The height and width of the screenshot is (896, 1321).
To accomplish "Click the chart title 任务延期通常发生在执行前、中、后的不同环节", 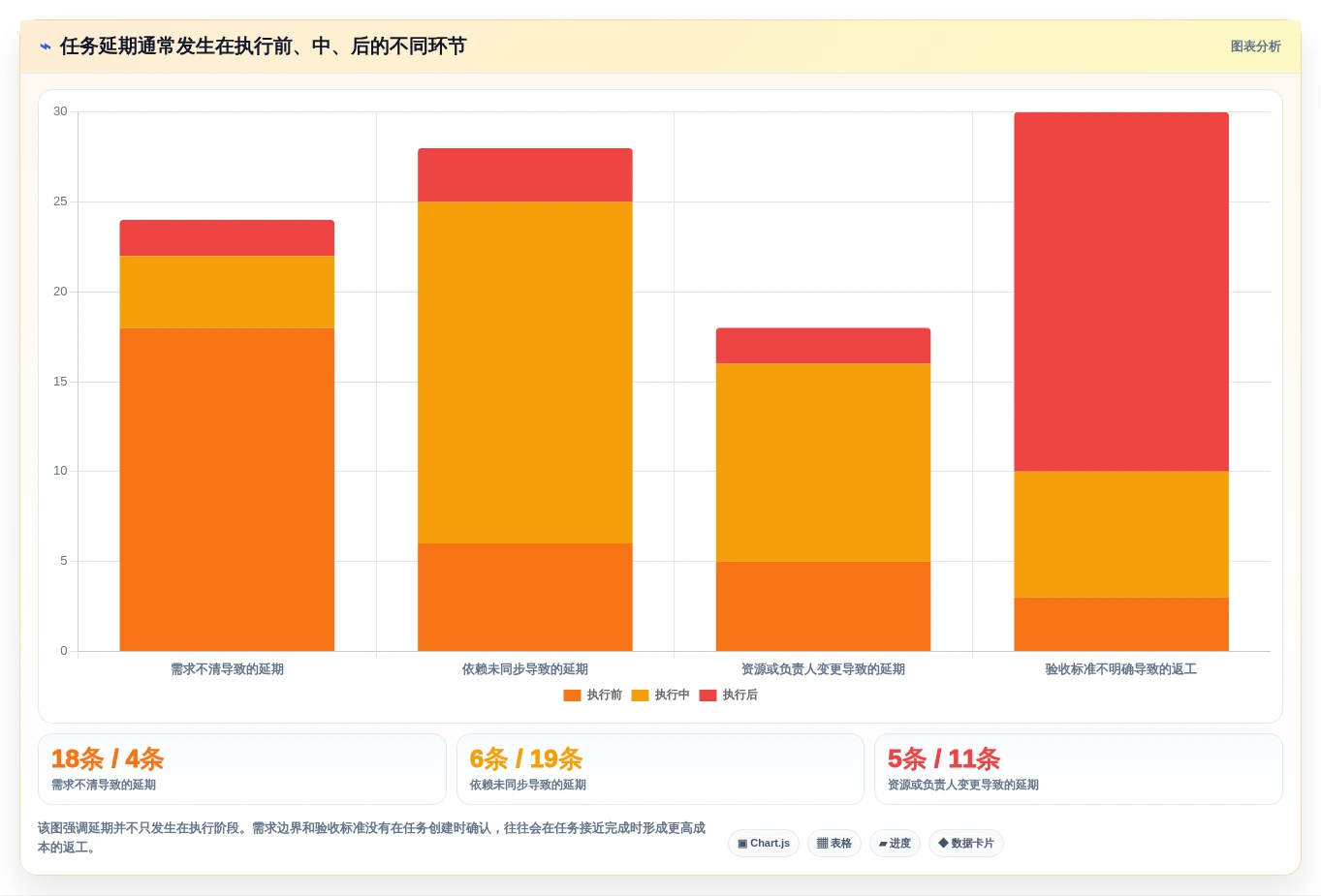I will (x=263, y=46).
